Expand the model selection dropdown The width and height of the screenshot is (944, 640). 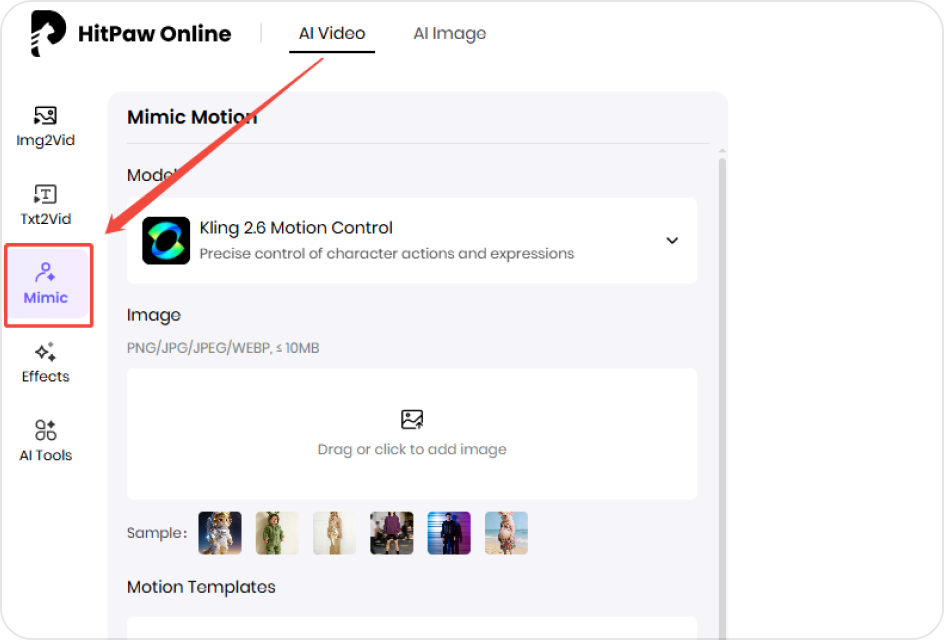(x=672, y=241)
